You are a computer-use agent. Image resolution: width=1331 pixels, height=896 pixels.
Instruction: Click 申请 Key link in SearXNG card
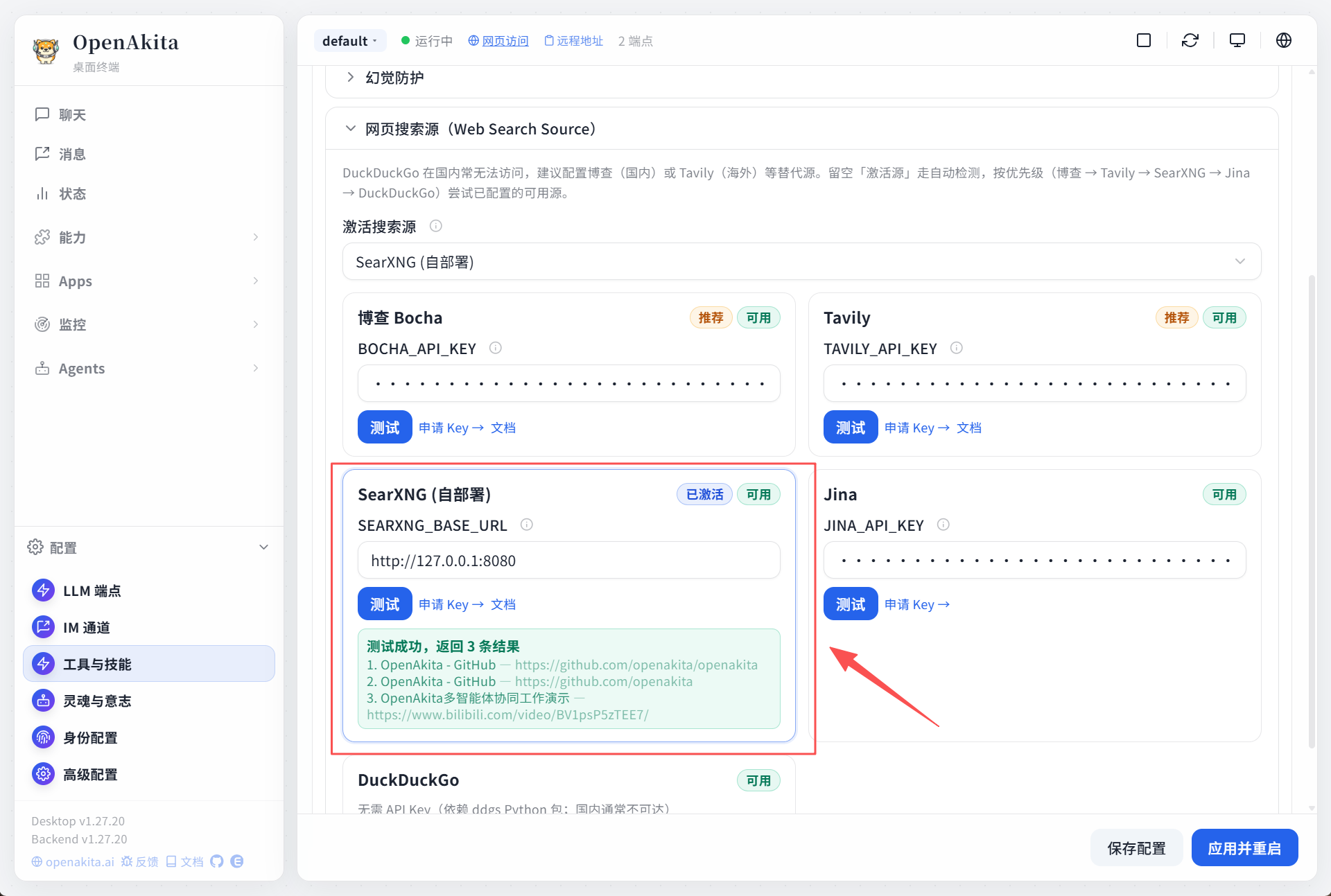[451, 605]
